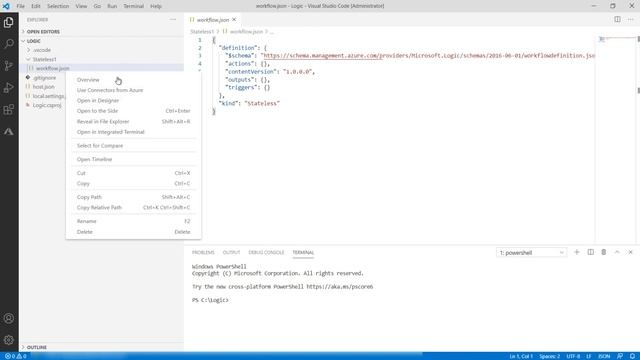Maximize the panel with the up chevron
Image resolution: width=640 pixels, height=360 pixels.
(617, 252)
